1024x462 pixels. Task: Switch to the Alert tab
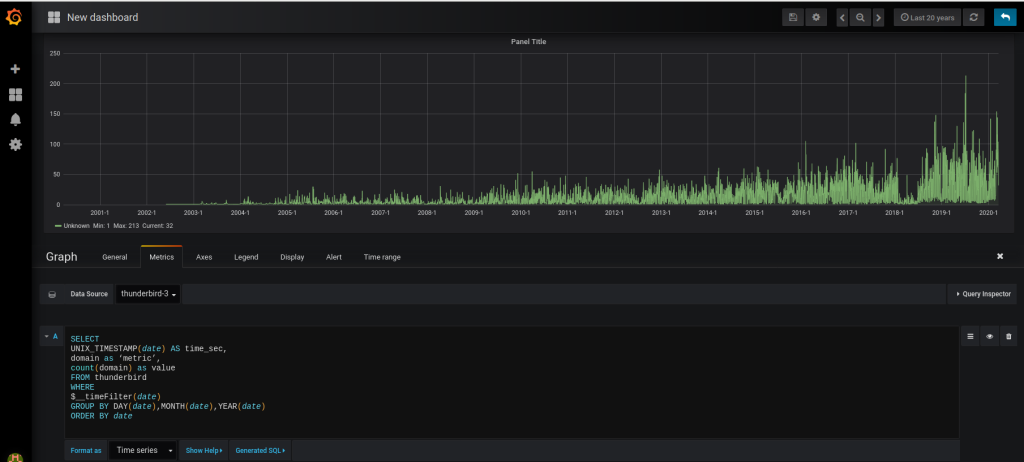334,257
